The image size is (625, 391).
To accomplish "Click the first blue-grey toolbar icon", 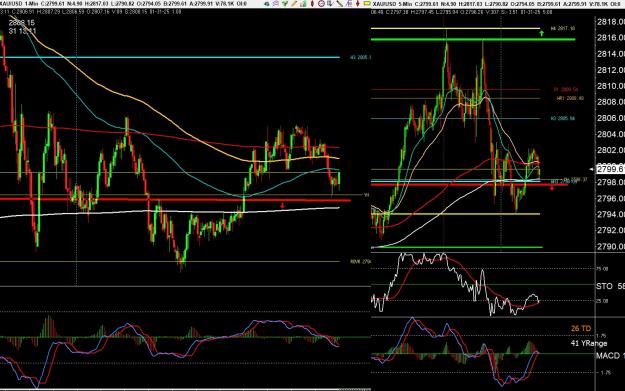I will pos(267,4).
